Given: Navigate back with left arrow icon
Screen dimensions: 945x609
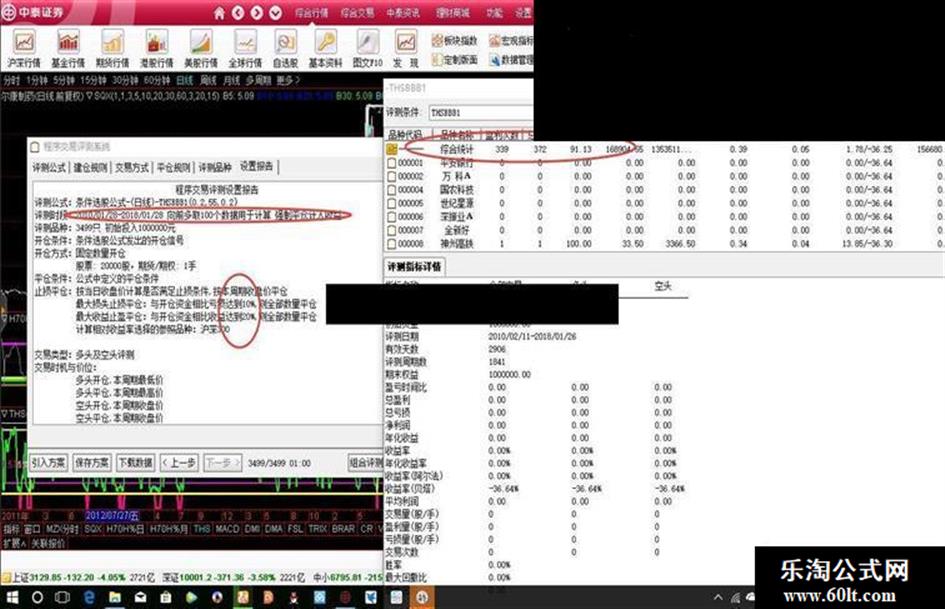Looking at the screenshot, I should coord(238,13).
